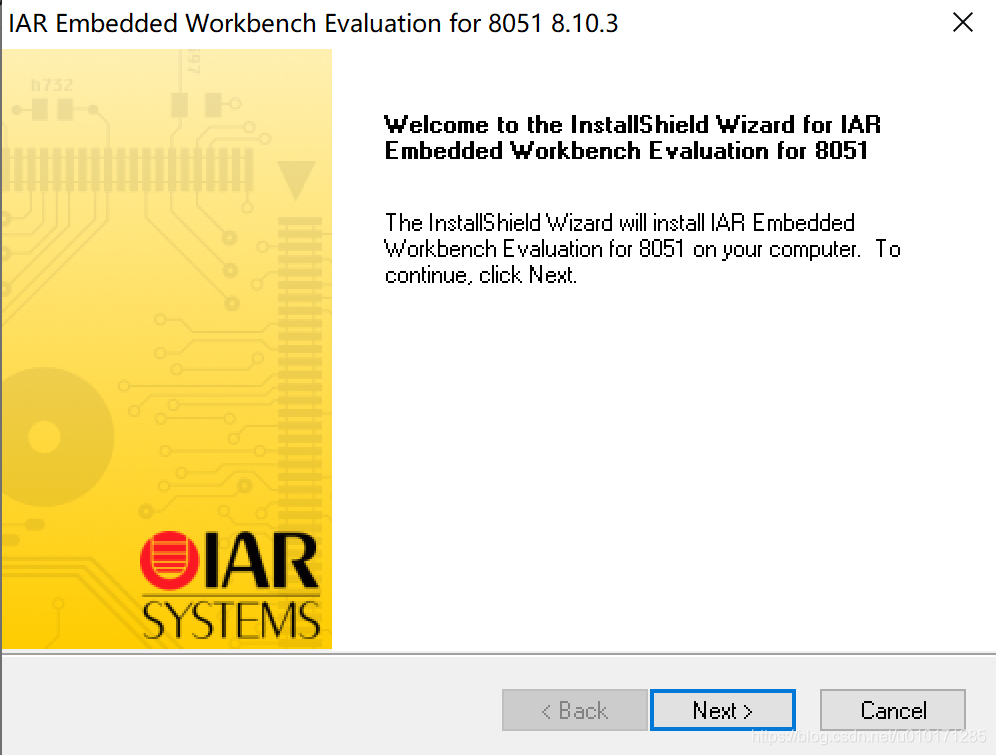The width and height of the screenshot is (996, 755).
Task: Click the IAR Systems logo
Action: pos(230,585)
